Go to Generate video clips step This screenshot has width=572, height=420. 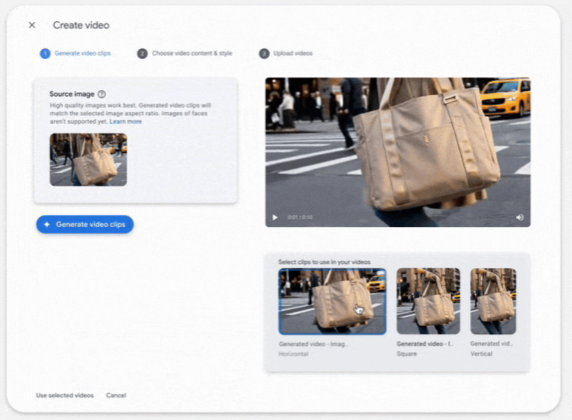[x=82, y=53]
